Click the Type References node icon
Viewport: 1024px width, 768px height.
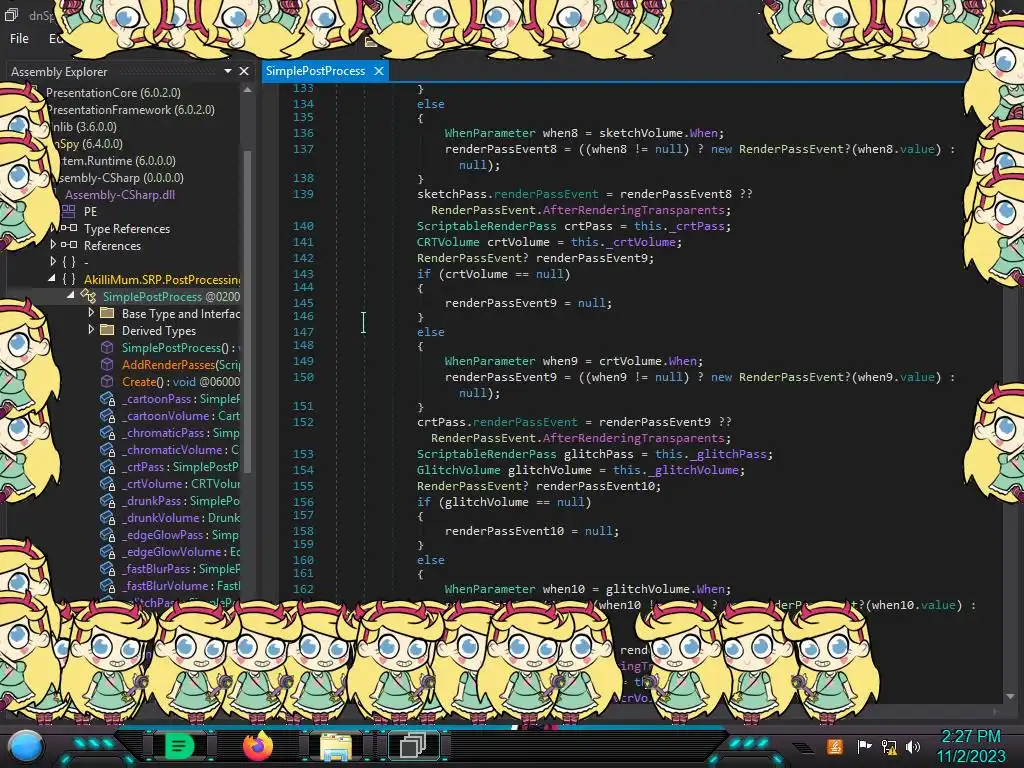(69, 228)
